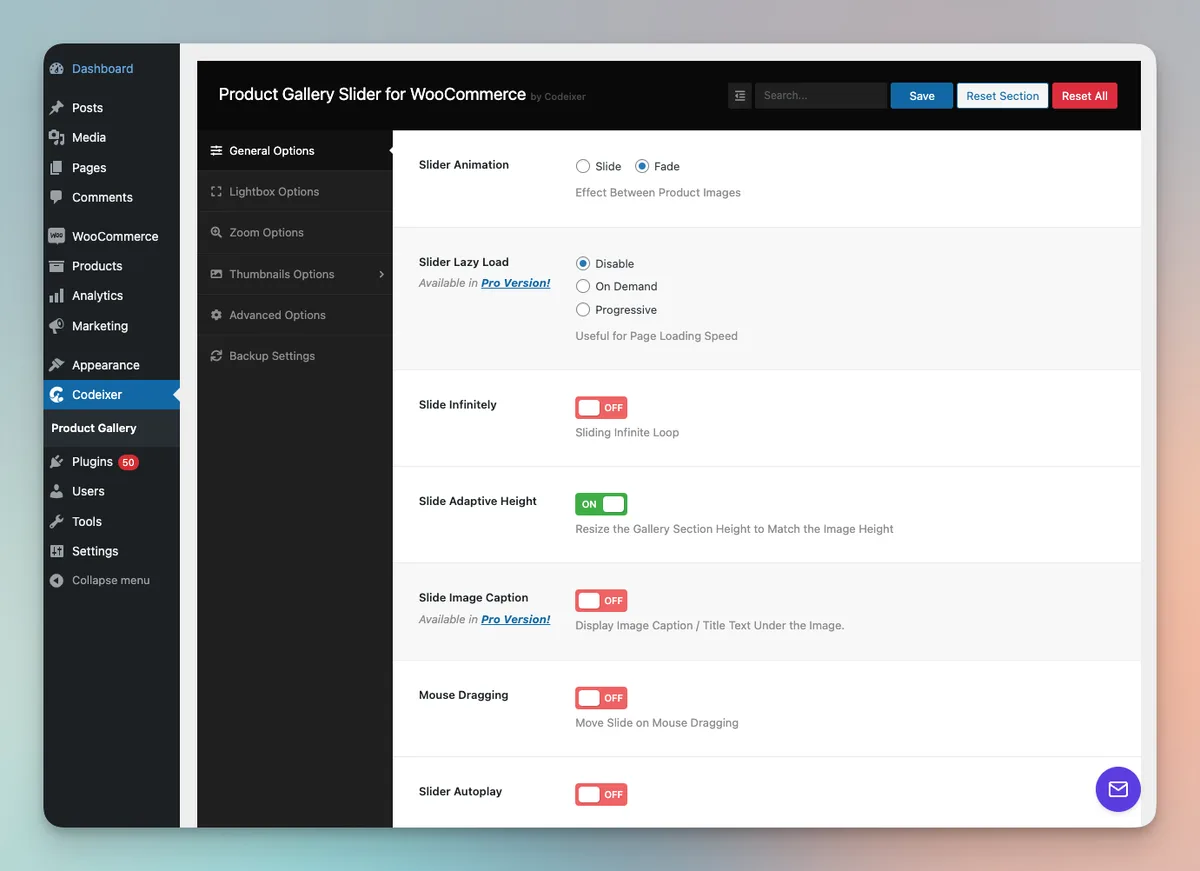Open the General Options tab

coord(295,151)
